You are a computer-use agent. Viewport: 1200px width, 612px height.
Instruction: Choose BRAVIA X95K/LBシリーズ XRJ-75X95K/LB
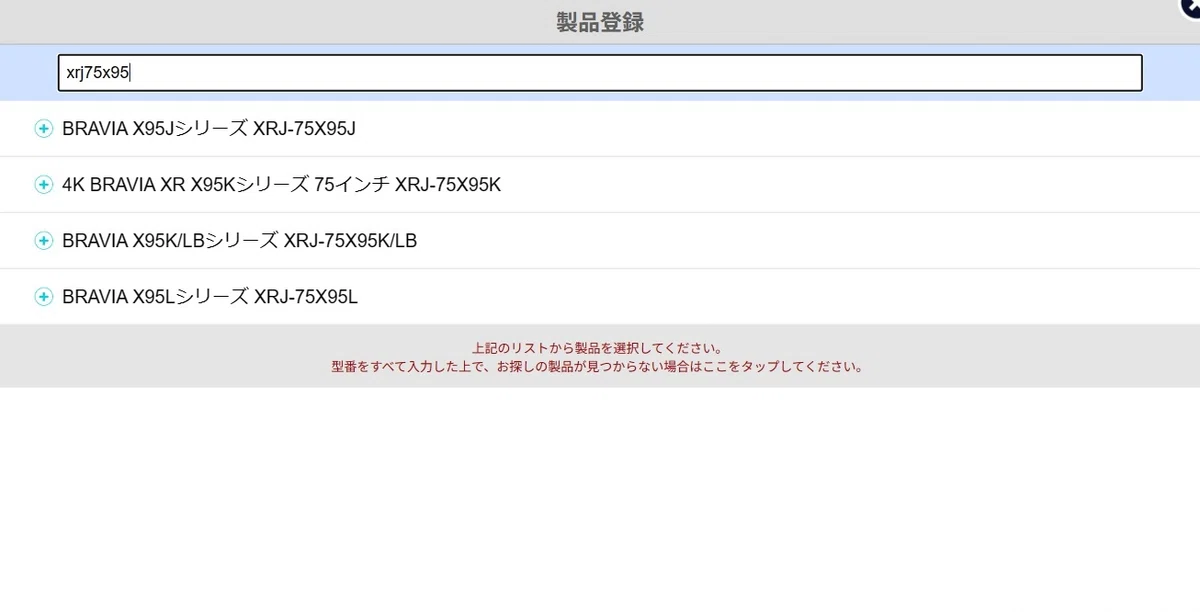coord(239,241)
